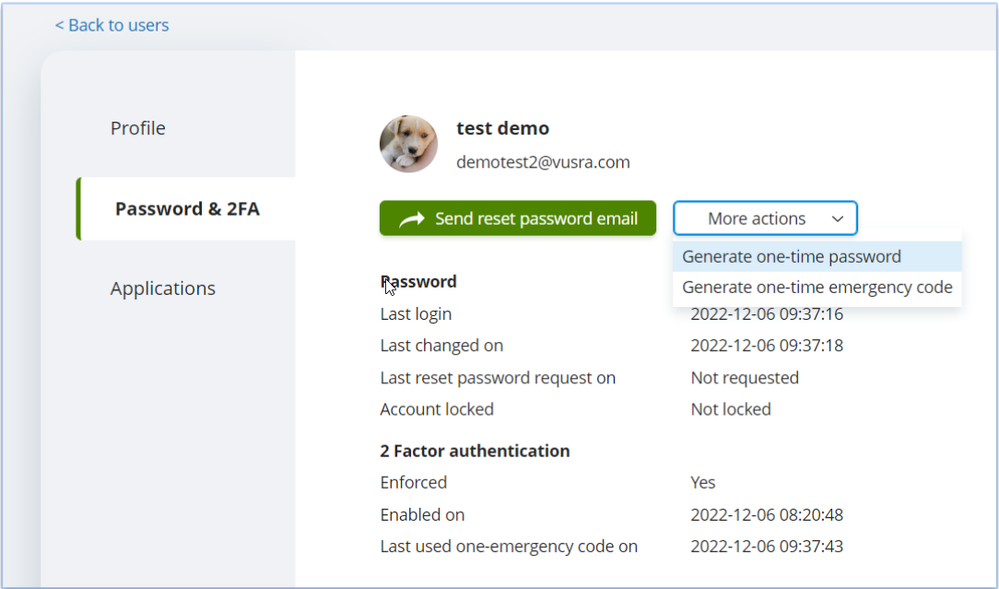Choose Generate one-time emergency code
This screenshot has height=589, width=999.
pyautogui.click(x=816, y=288)
